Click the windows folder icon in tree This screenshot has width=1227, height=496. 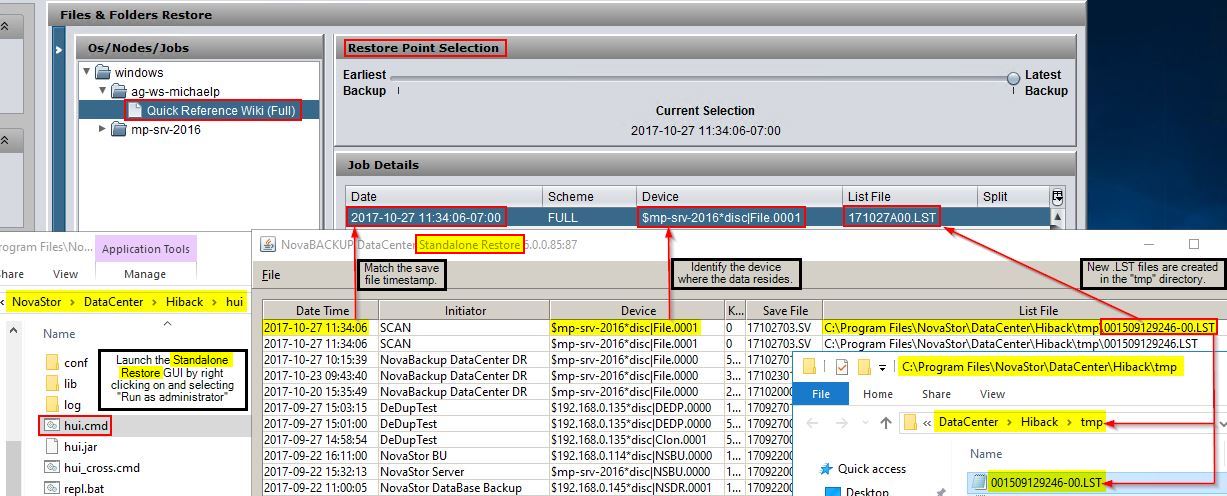point(102,72)
